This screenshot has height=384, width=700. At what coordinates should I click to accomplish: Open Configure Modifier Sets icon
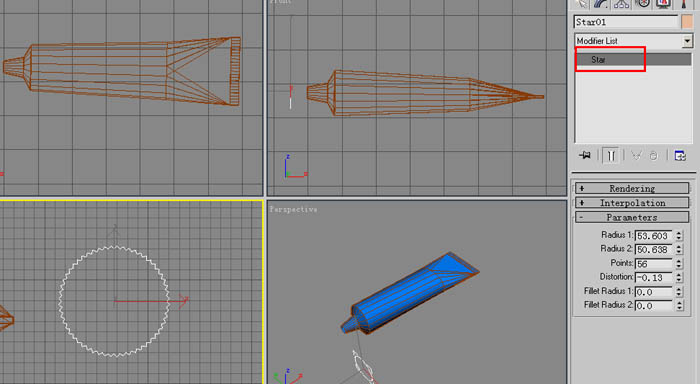point(680,155)
